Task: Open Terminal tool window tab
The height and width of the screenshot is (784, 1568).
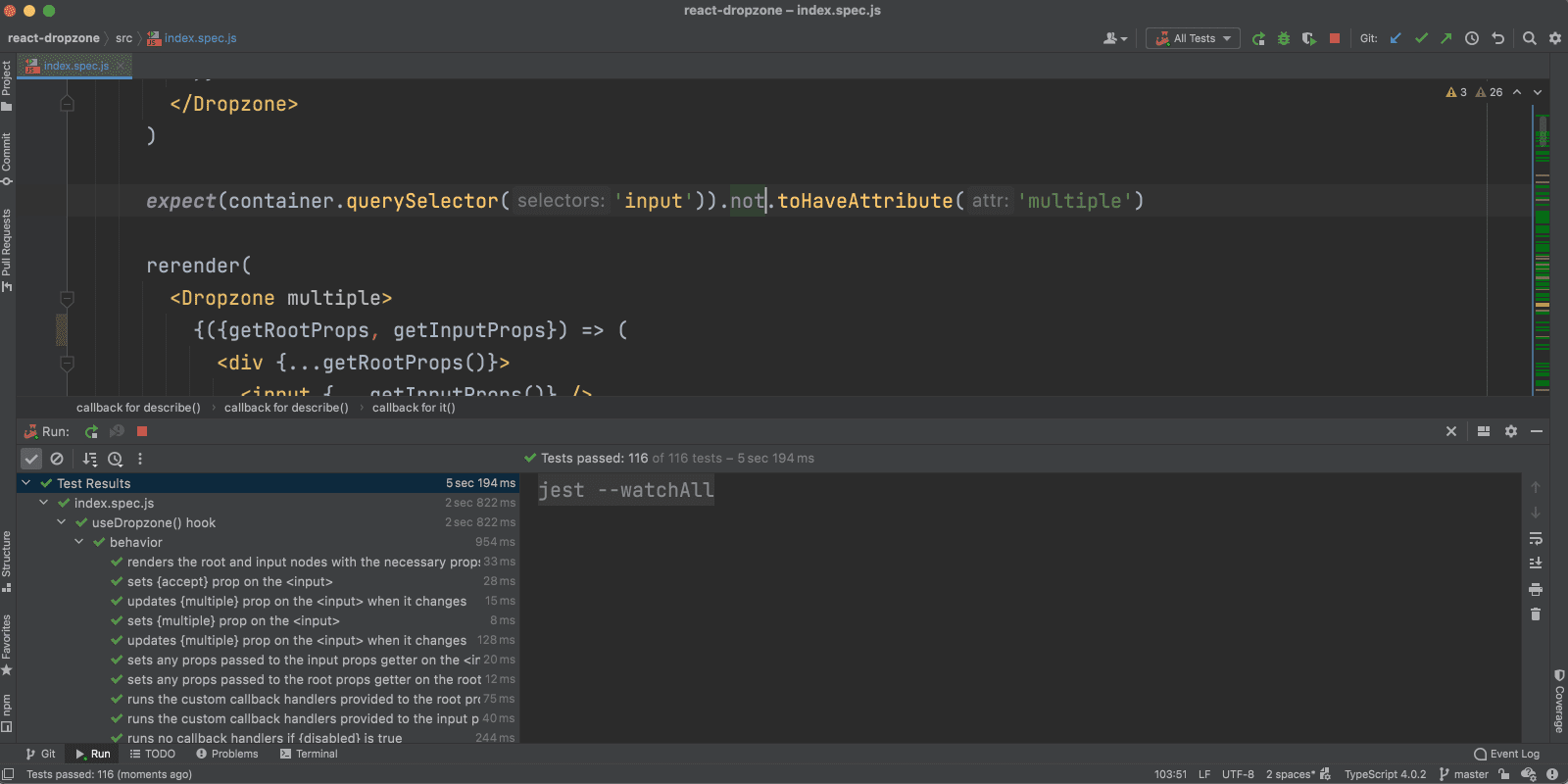Action: coord(309,754)
